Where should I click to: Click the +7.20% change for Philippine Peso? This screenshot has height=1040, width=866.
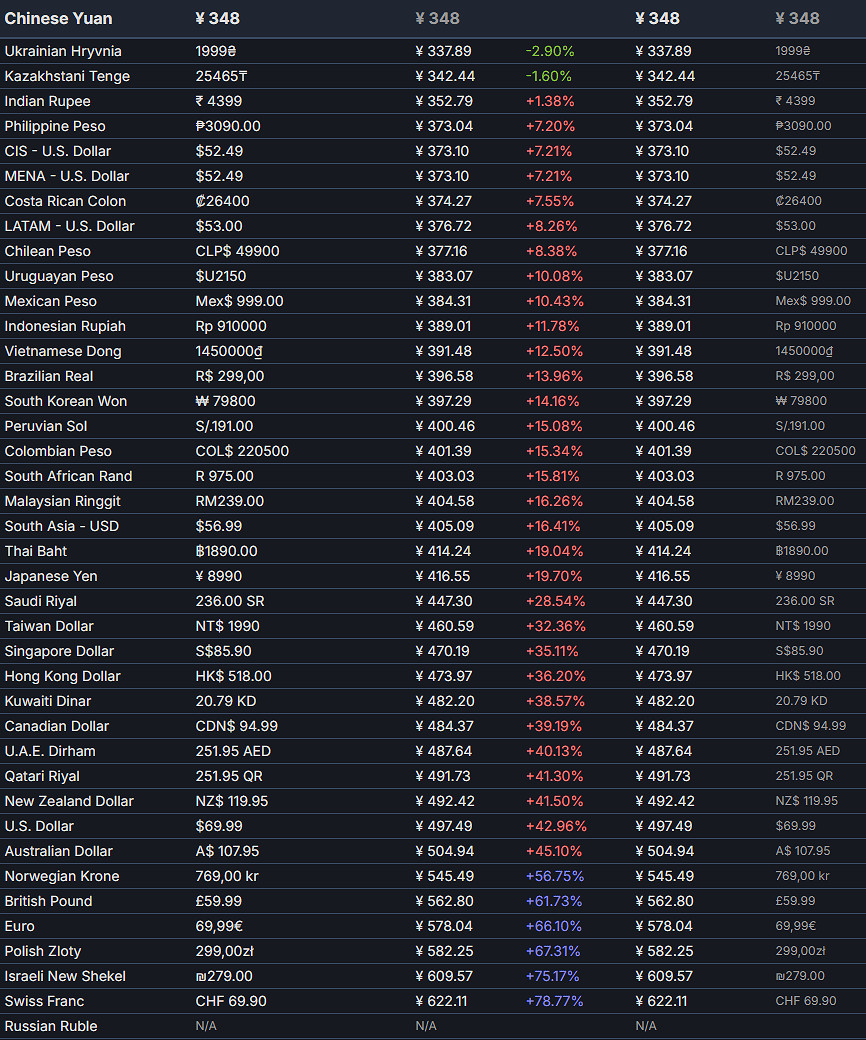coord(553,126)
